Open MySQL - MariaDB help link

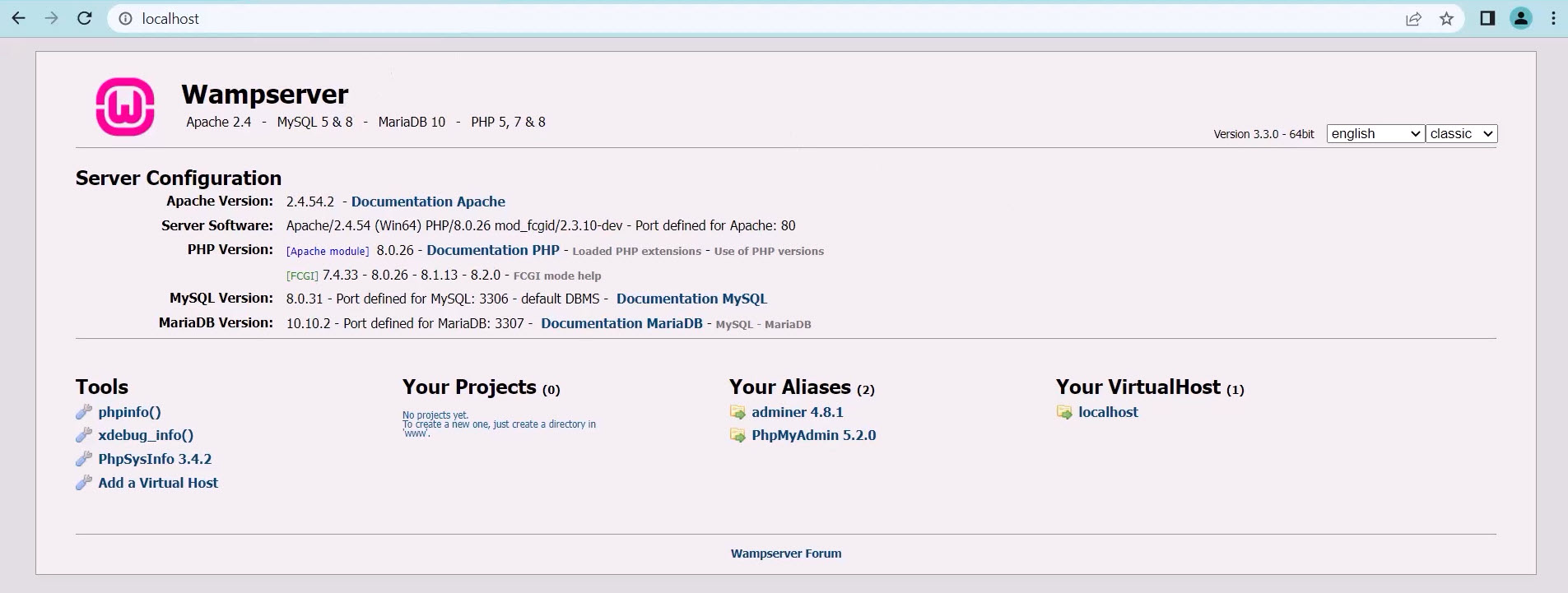point(763,325)
